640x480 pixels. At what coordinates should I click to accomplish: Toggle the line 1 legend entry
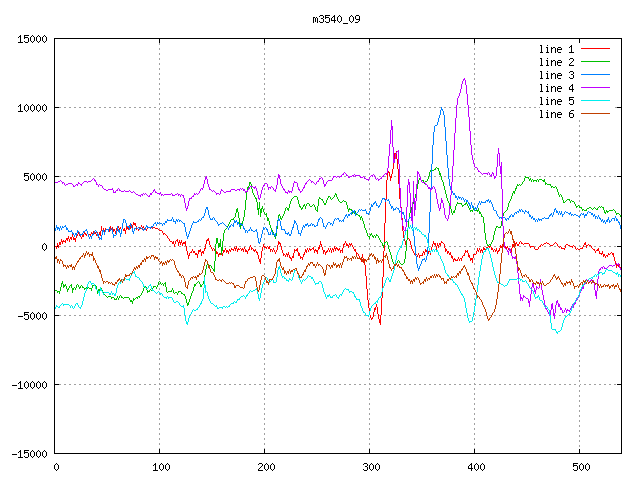point(556,49)
